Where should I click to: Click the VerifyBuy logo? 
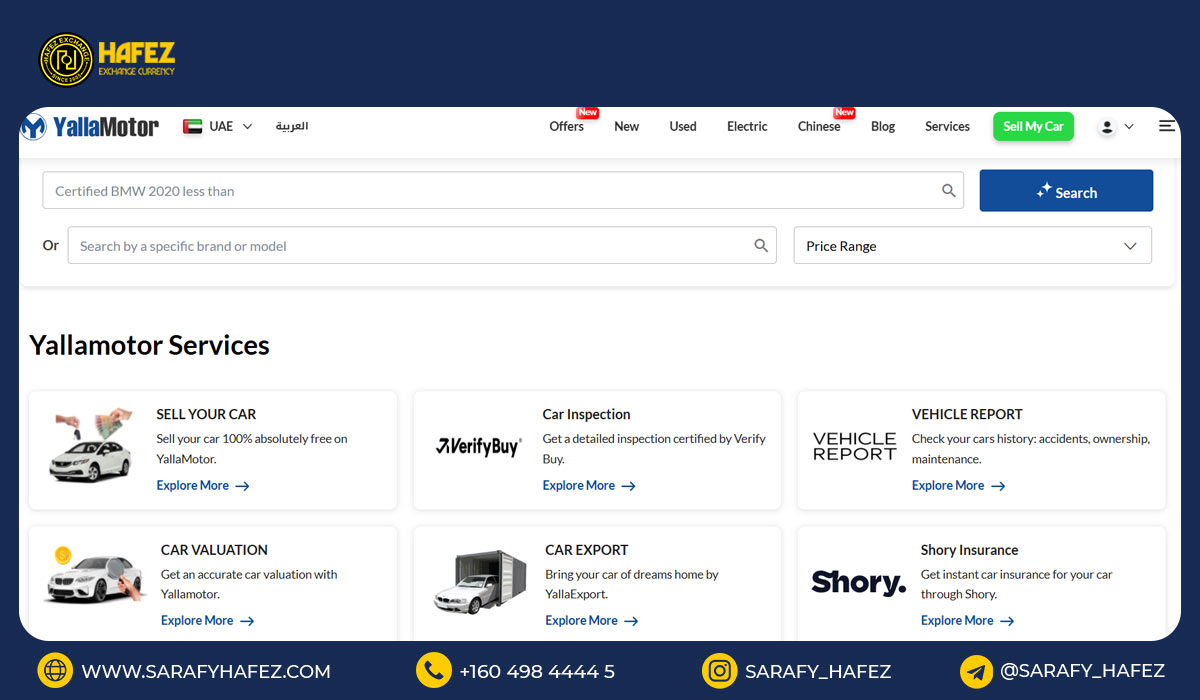pos(478,447)
